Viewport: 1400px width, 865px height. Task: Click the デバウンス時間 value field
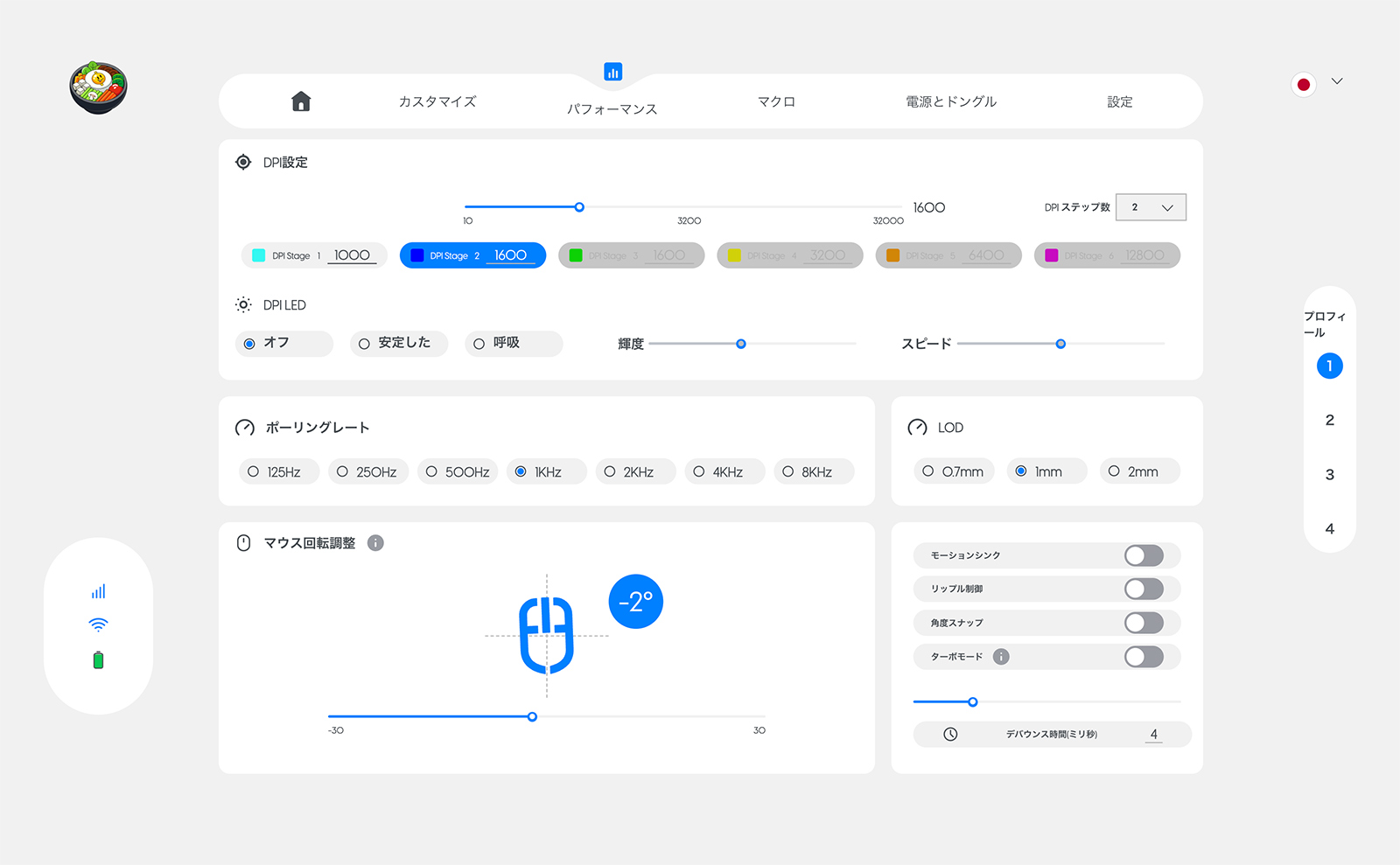tap(1153, 735)
